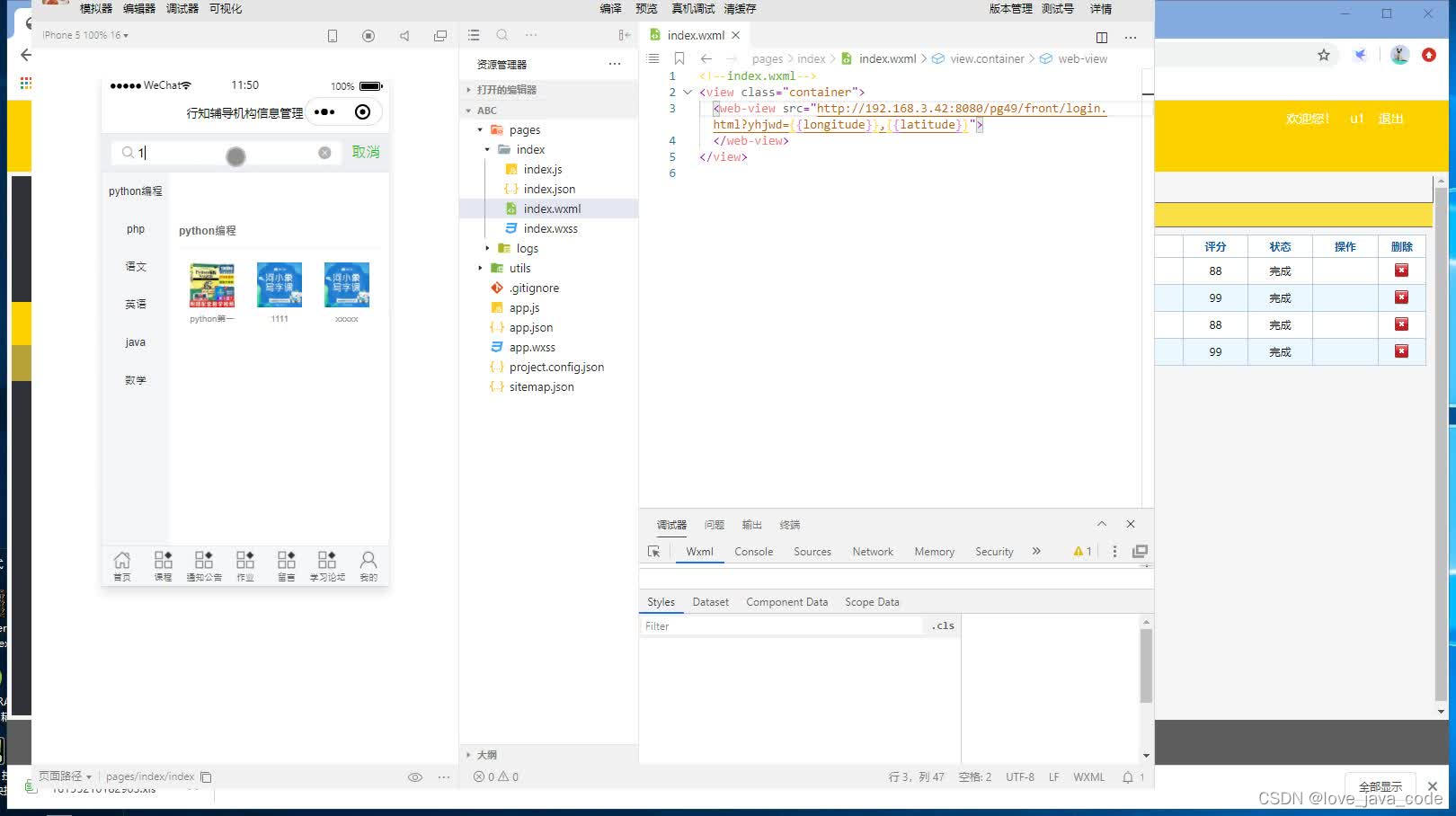Toggle the editor bookmark icon
The height and width of the screenshot is (816, 1456).
(x=679, y=58)
